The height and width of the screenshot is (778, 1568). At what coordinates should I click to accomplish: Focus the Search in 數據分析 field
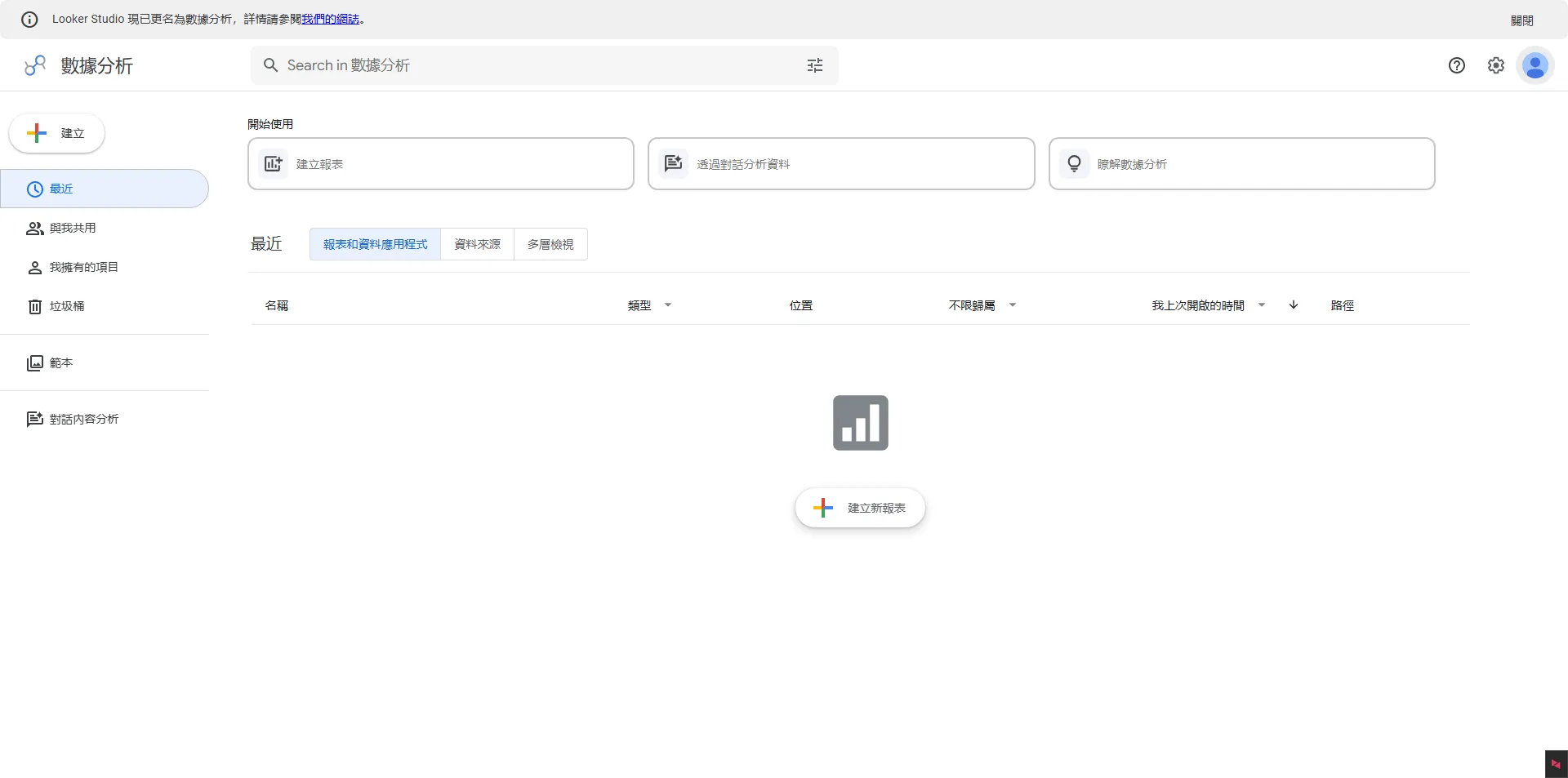coord(544,65)
